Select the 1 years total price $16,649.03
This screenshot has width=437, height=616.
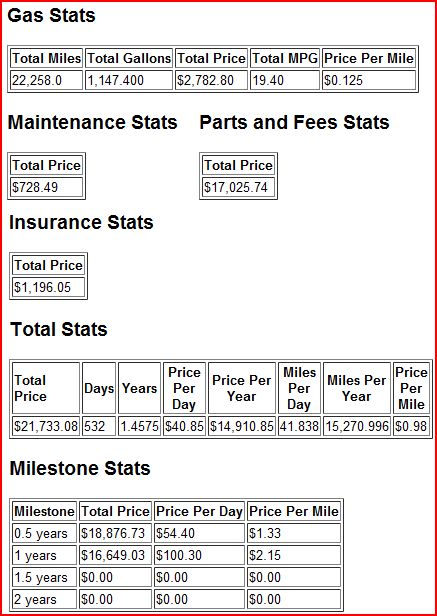pyautogui.click(x=116, y=556)
